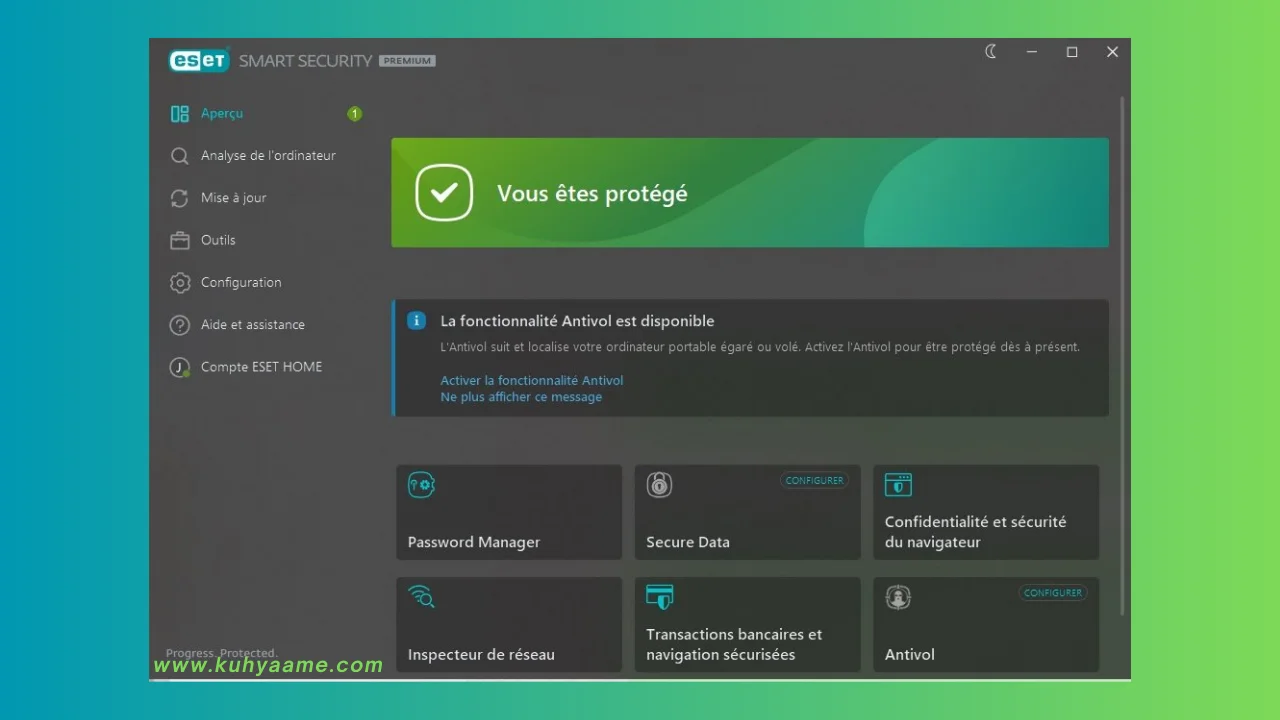This screenshot has height=720, width=1280.
Task: Click the Password Manager key icon
Action: point(421,485)
